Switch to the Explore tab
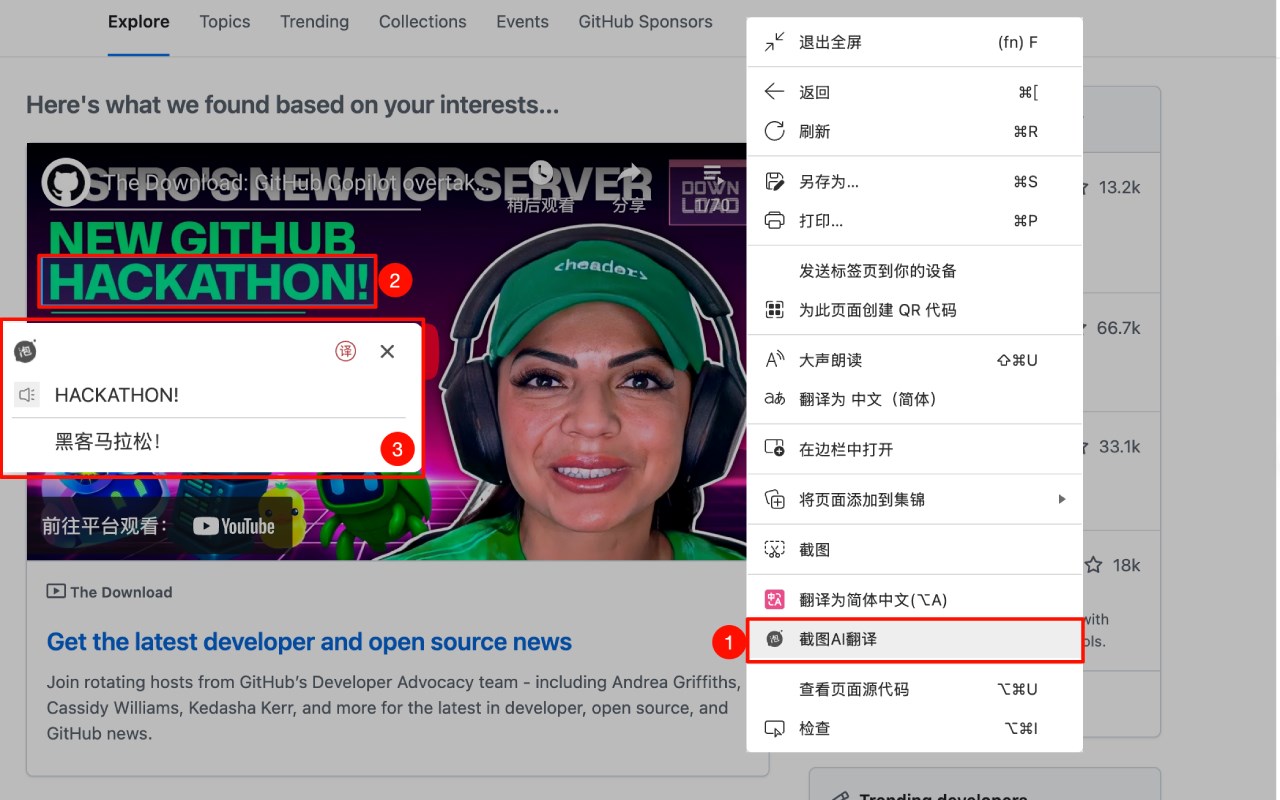Image resolution: width=1280 pixels, height=800 pixels. (138, 21)
